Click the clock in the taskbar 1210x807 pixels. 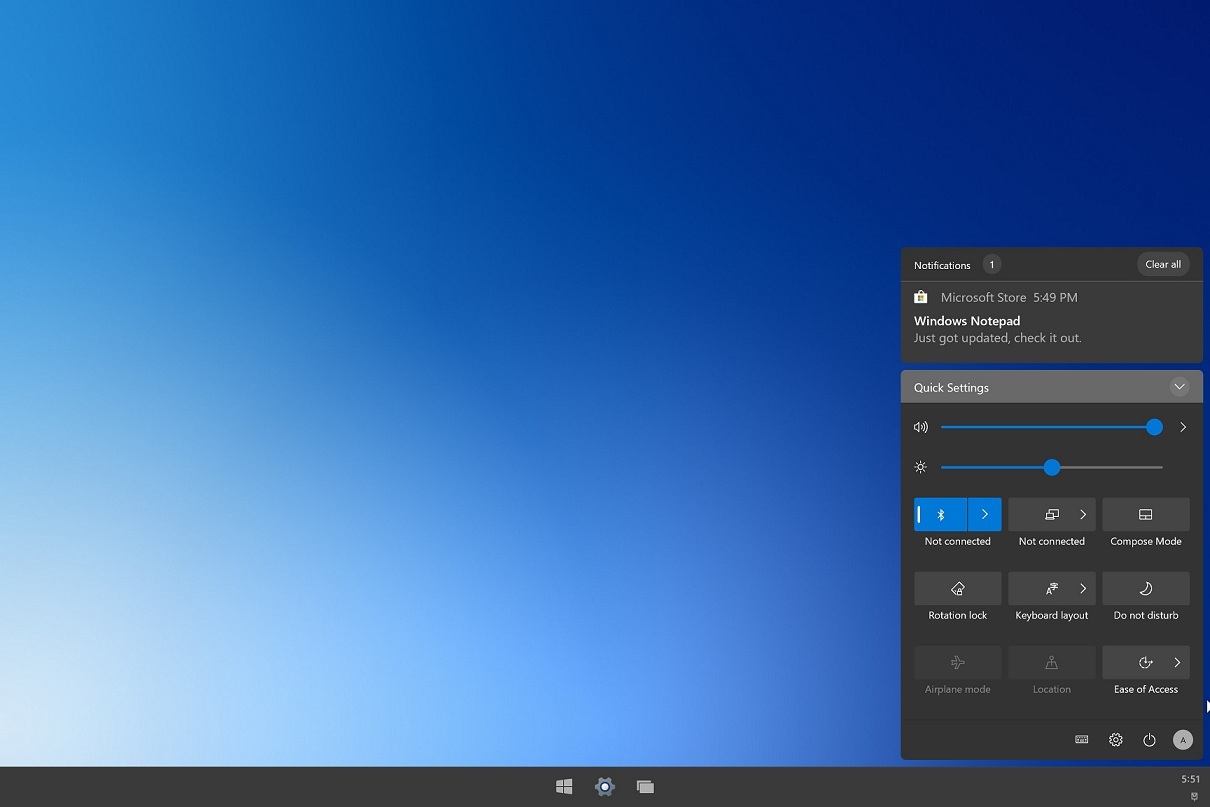point(1190,778)
